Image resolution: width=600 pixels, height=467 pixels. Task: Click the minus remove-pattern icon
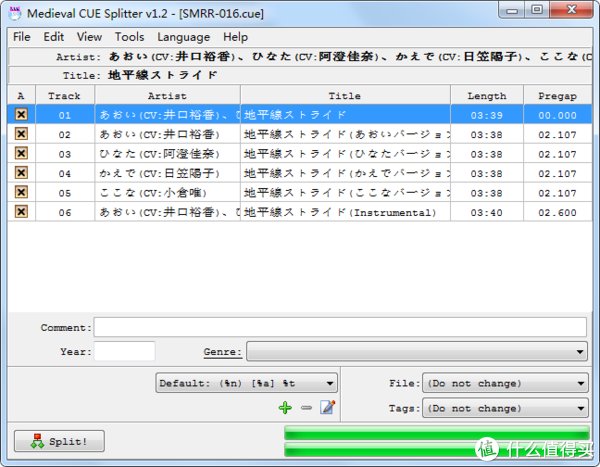(306, 408)
